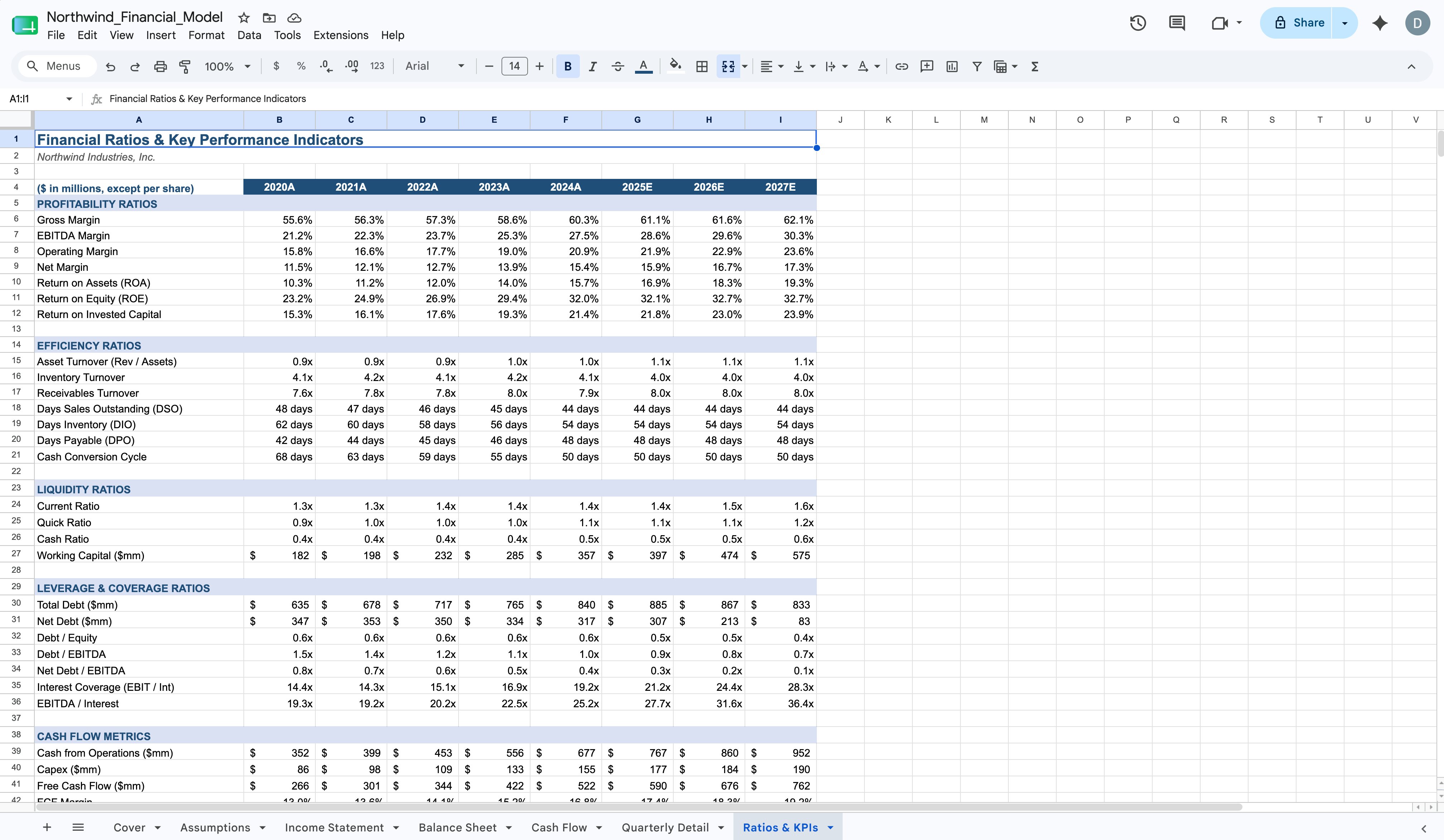Open the Insert menu

coord(161,35)
